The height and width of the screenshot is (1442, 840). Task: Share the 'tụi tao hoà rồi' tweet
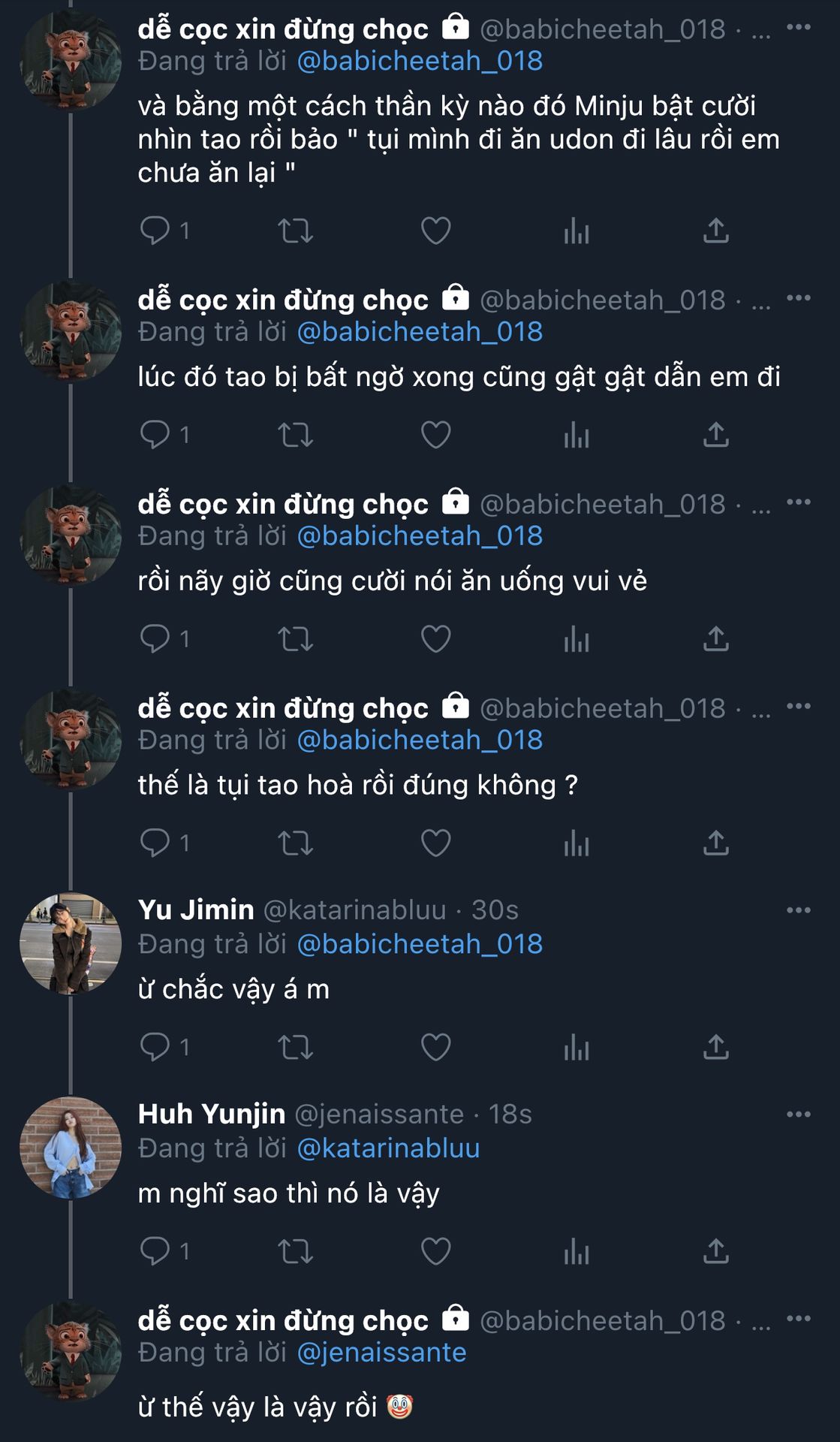point(715,843)
